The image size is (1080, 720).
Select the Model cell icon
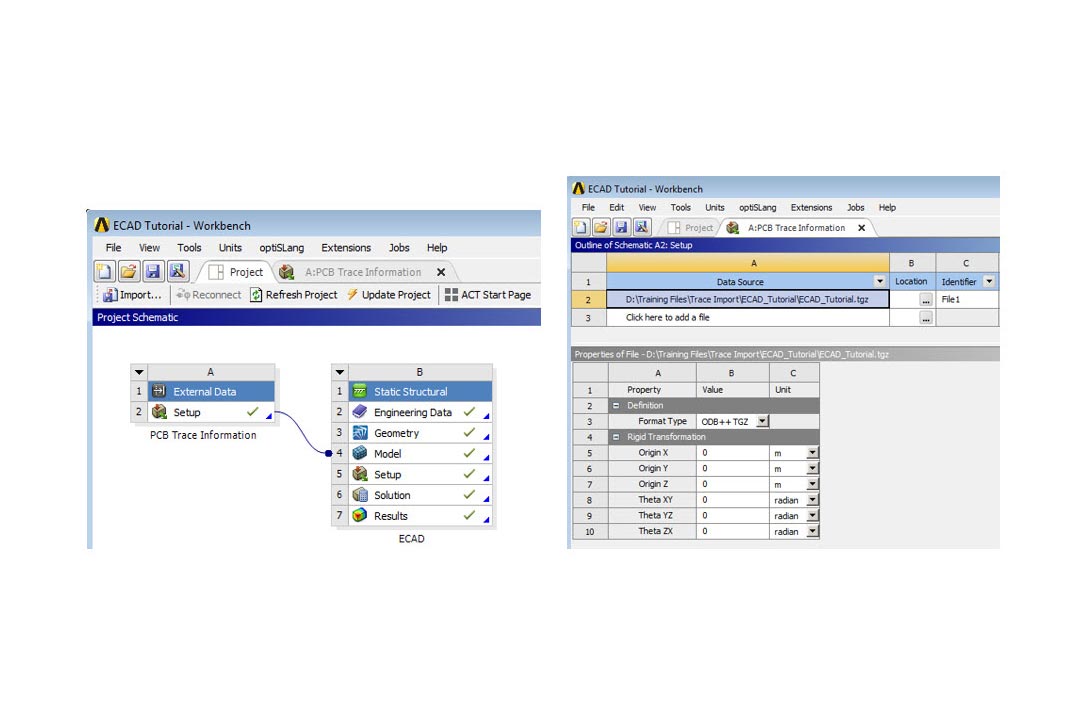[x=360, y=453]
